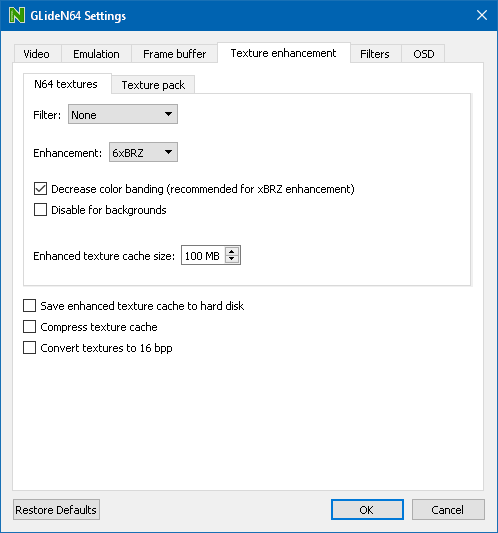Confirm settings with the OK button
The width and height of the screenshot is (498, 533).
367,510
